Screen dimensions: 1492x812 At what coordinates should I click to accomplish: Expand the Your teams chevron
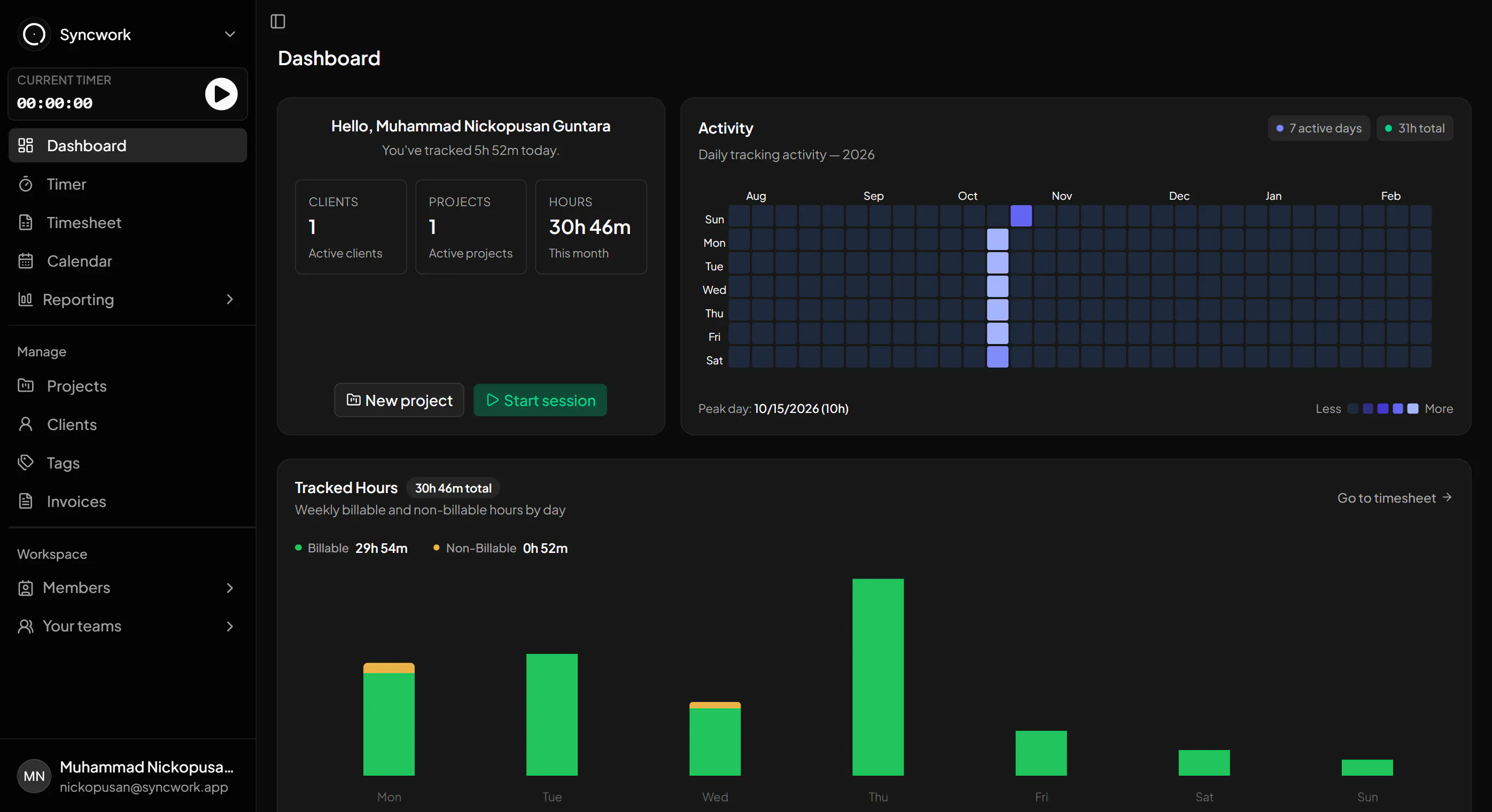(230, 626)
